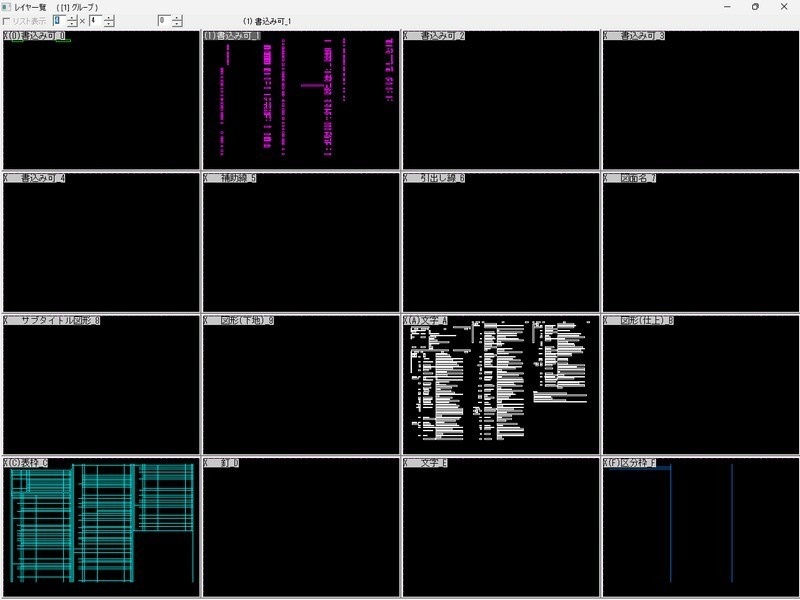
Task: Click the name label 図面名_7
Action: pyautogui.click(x=638, y=178)
